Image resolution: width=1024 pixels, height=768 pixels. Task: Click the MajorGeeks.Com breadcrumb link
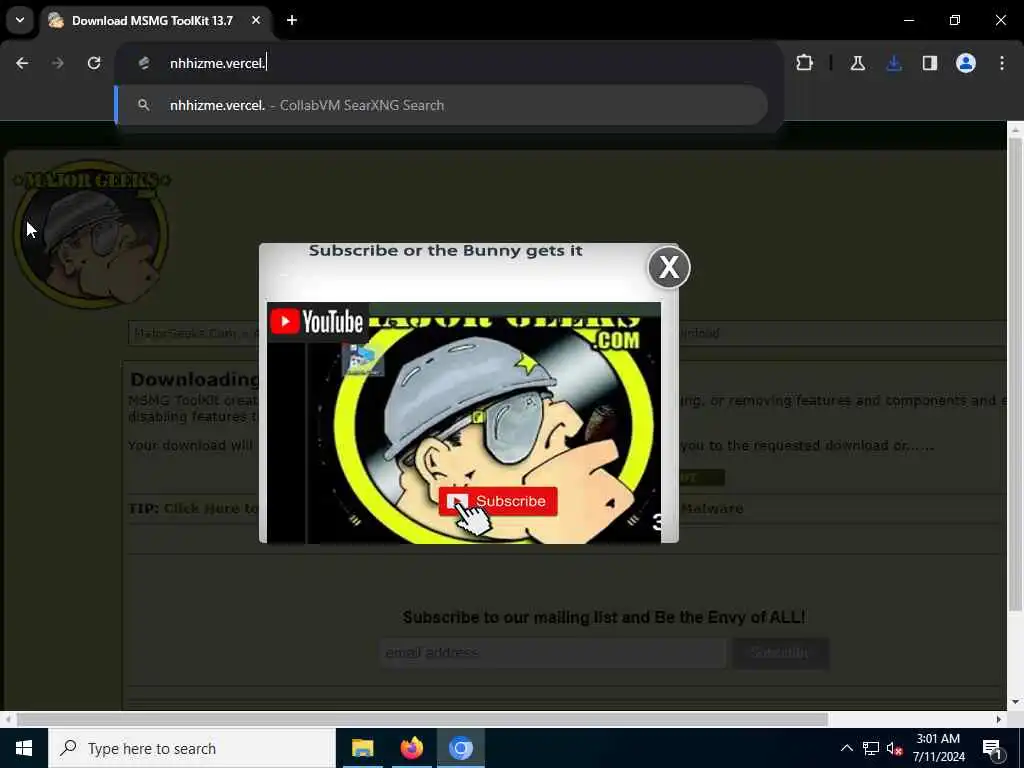[x=185, y=333]
